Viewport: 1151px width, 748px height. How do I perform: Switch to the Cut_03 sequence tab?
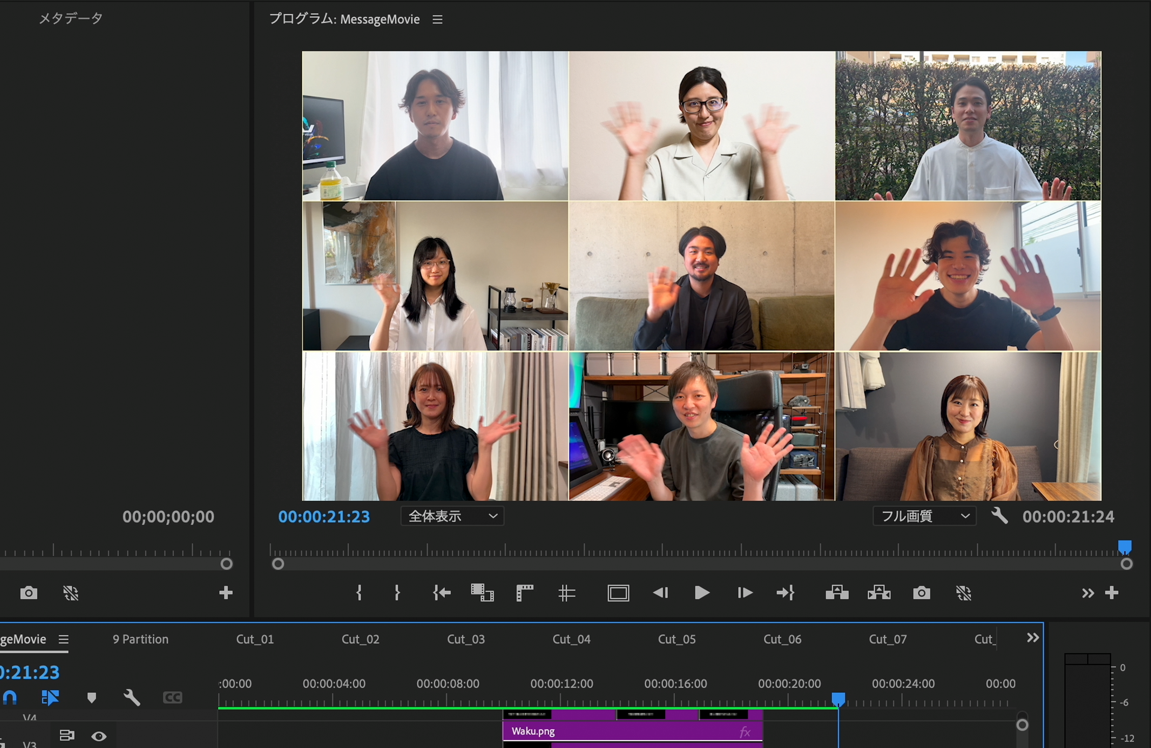coord(466,639)
